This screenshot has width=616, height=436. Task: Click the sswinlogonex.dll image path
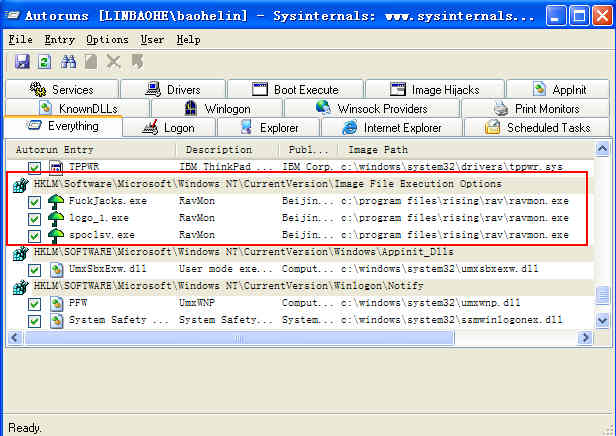tap(452, 320)
